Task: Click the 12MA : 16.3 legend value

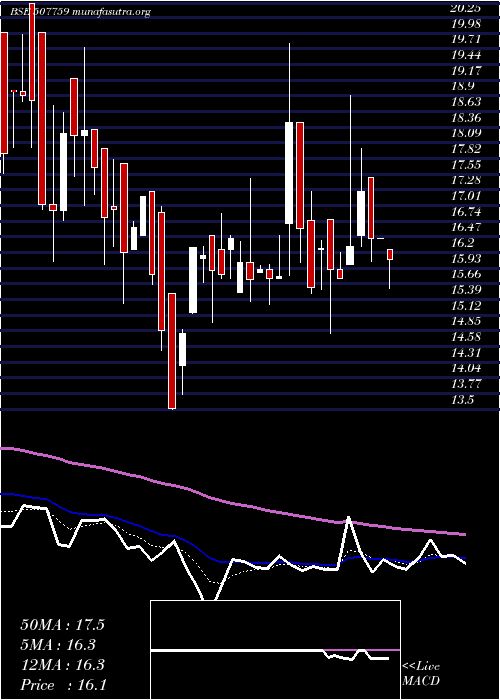Action: click(x=62, y=665)
